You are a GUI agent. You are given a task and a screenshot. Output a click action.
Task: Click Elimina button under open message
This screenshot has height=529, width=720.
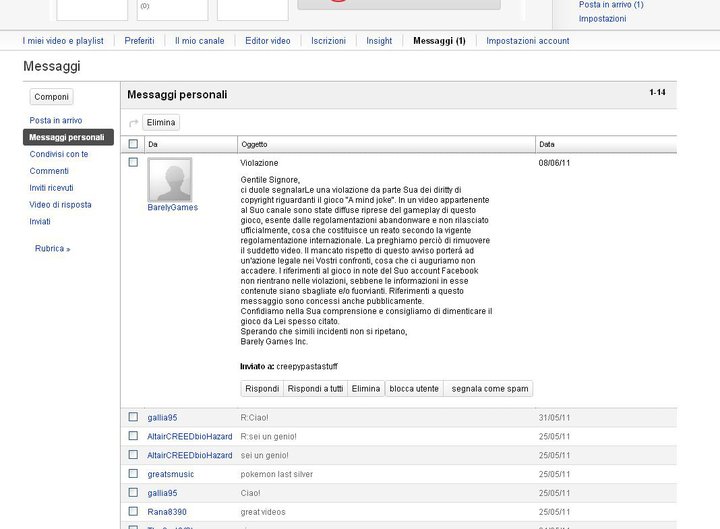click(366, 388)
